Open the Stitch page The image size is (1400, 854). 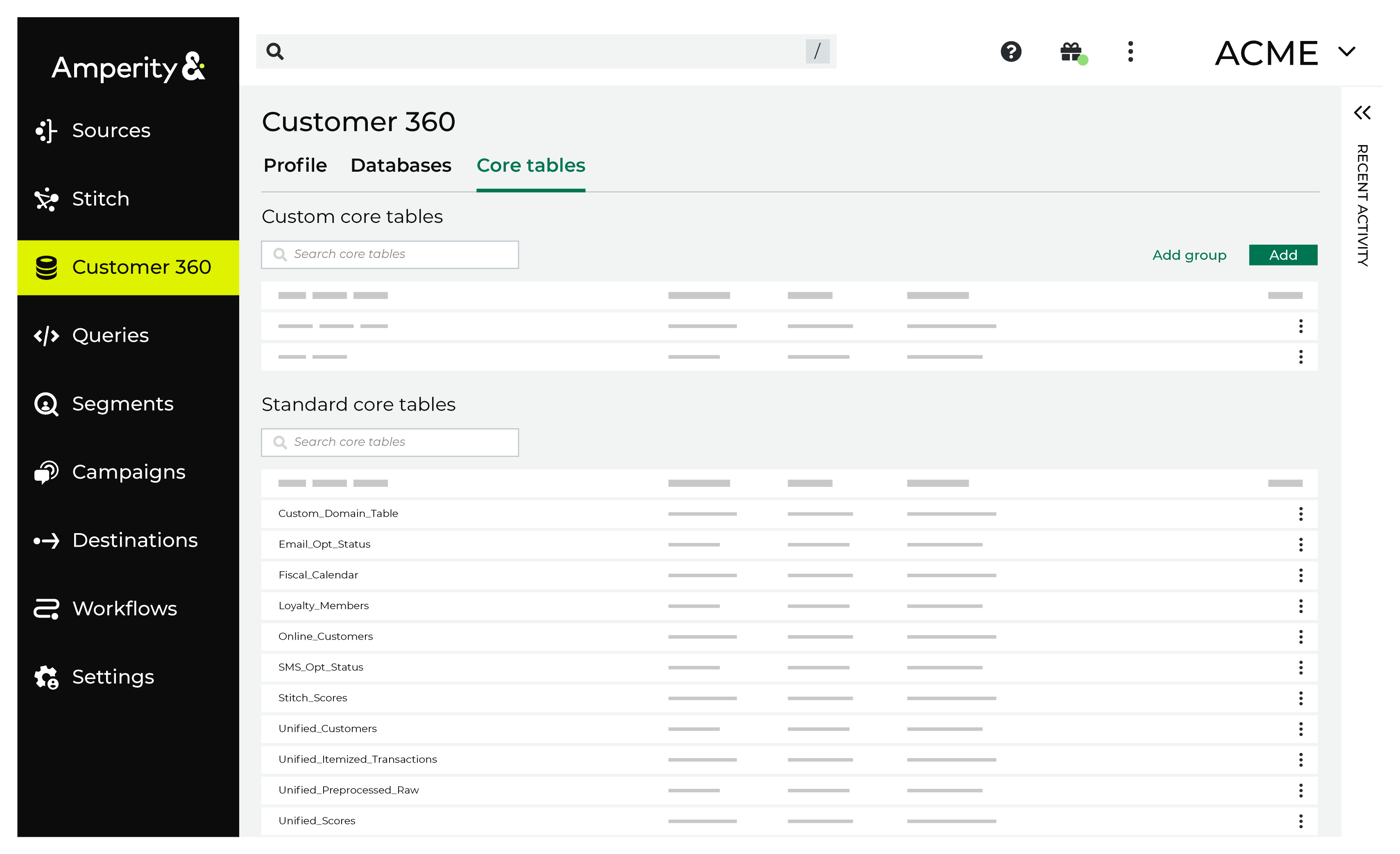[128, 199]
